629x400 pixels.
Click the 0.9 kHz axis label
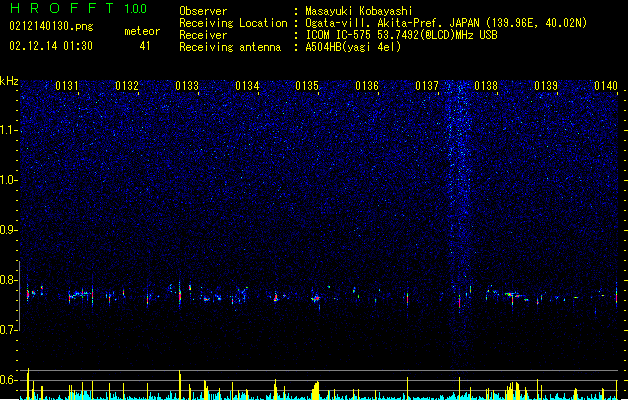(x=8, y=230)
